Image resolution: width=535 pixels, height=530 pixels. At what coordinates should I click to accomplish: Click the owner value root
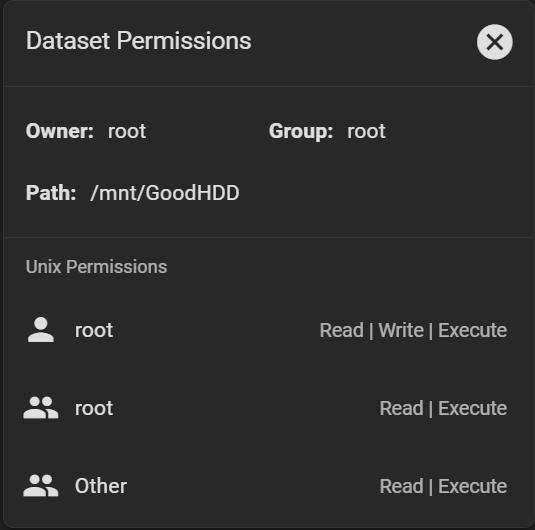(127, 131)
